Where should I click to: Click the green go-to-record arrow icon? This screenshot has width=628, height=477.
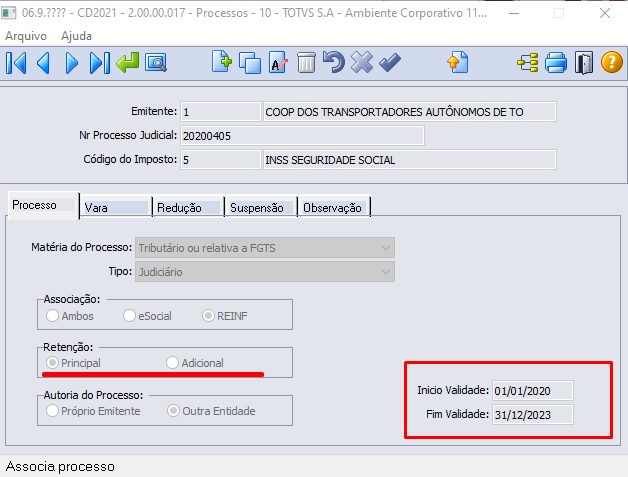128,62
